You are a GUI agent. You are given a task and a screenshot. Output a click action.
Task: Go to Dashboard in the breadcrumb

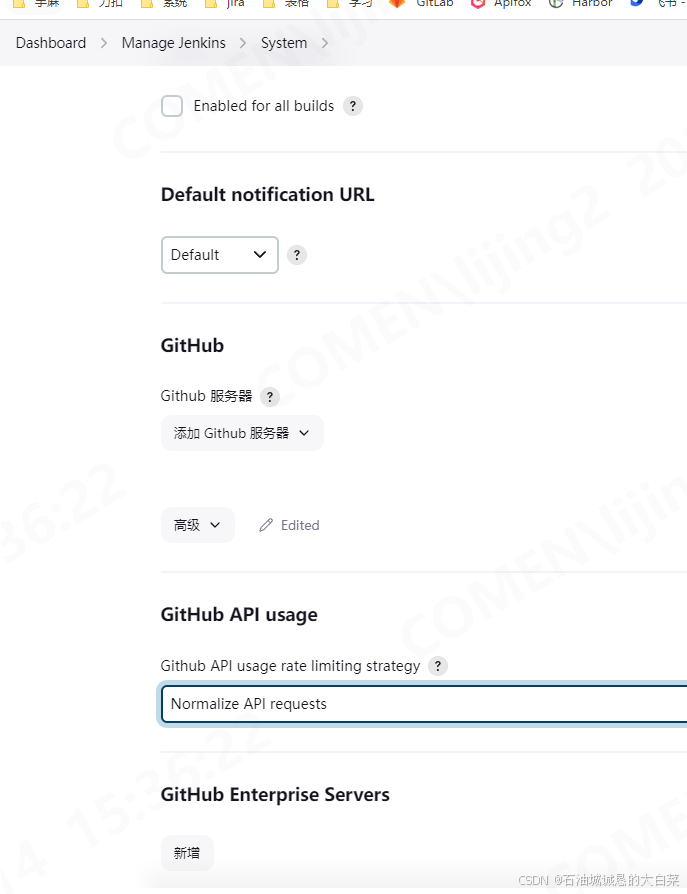coord(51,43)
